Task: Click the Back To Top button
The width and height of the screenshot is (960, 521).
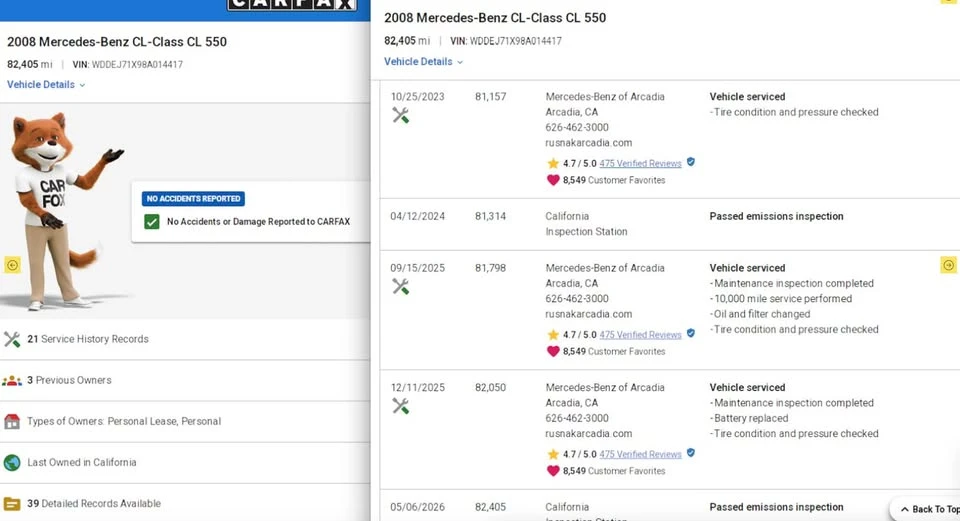Action: 926,509
